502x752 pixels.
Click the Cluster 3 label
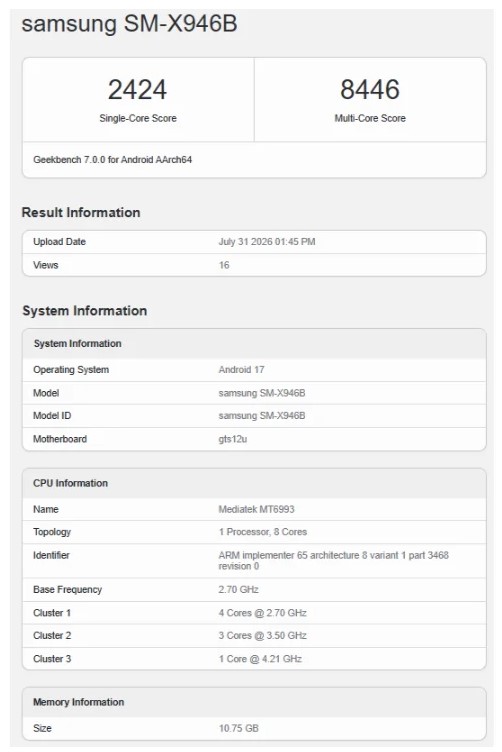(x=52, y=659)
